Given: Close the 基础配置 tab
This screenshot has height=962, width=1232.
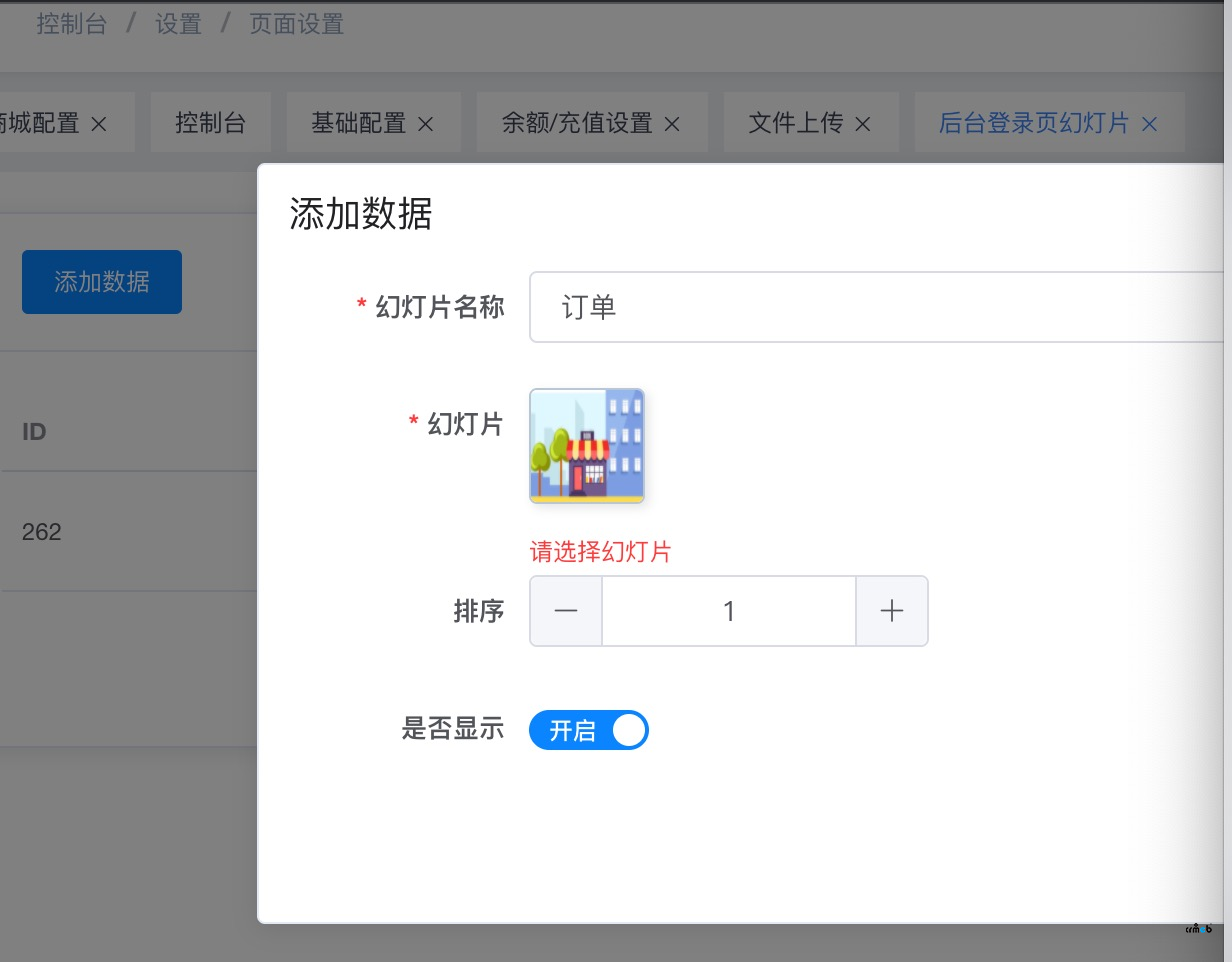Looking at the screenshot, I should pos(425,124).
